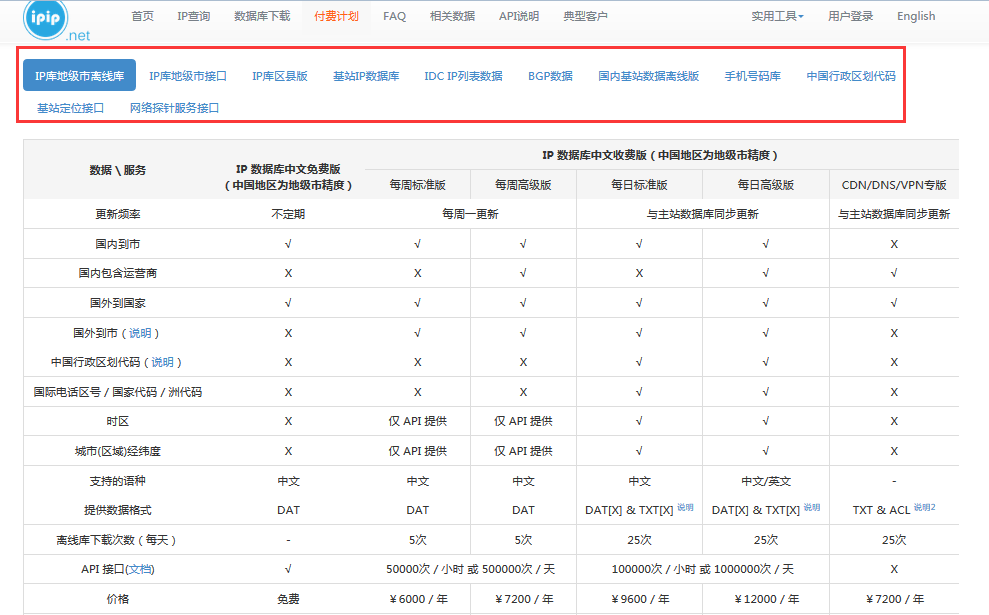This screenshot has width=989, height=615.
Task: Click IP 数据库中文免费版 column header
Action: tap(288, 177)
